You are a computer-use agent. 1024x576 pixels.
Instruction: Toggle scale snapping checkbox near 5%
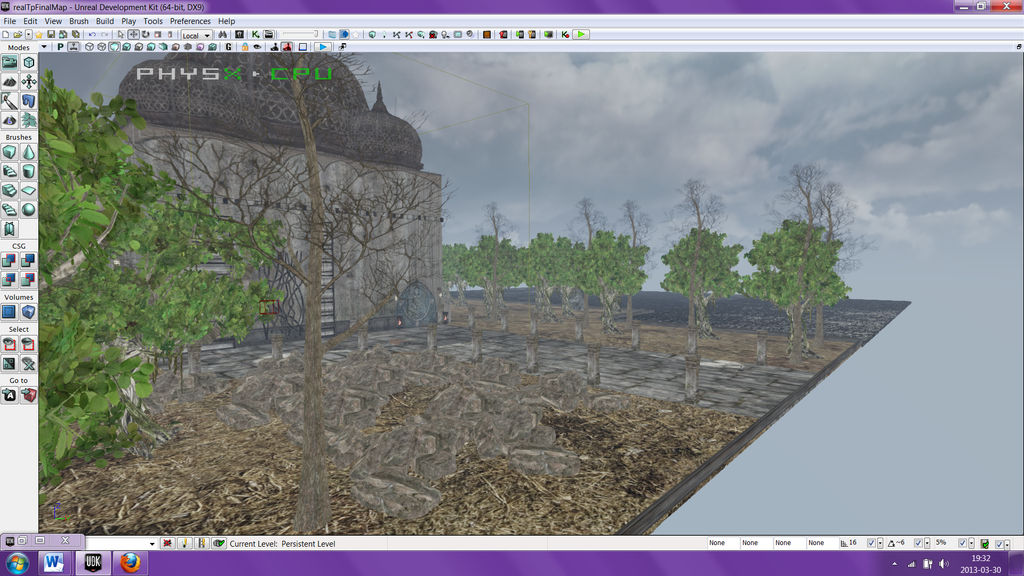click(x=962, y=543)
